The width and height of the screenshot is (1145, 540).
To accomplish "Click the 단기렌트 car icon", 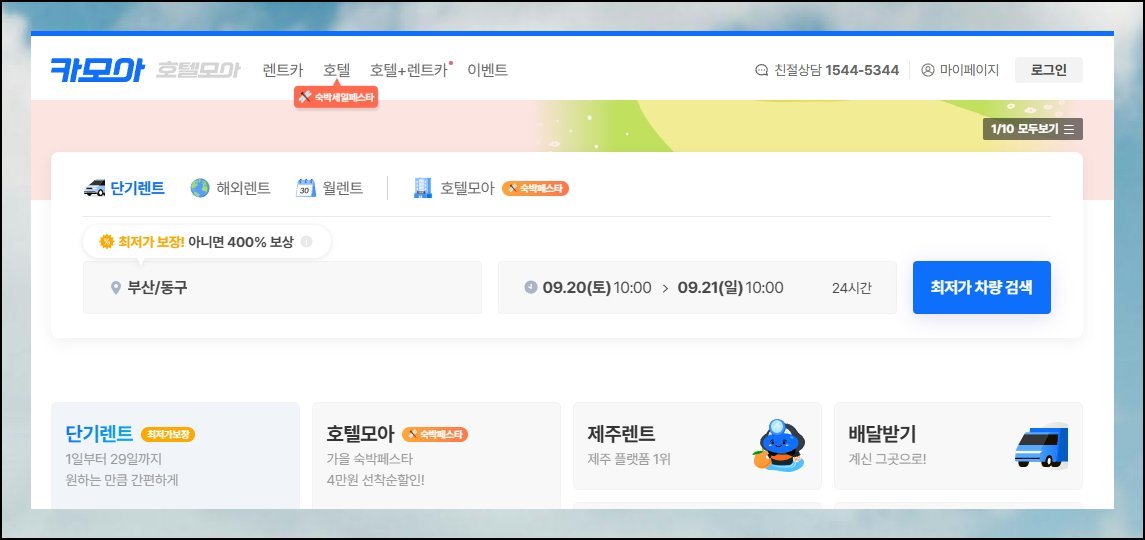I will pos(94,188).
